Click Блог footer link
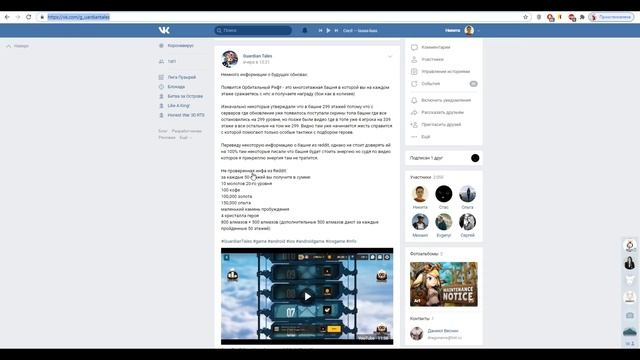The image size is (640, 360). tap(162, 131)
